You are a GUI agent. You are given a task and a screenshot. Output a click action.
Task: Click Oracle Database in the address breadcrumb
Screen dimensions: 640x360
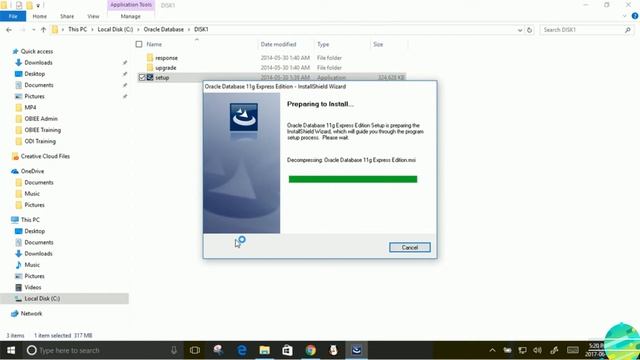[164, 29]
